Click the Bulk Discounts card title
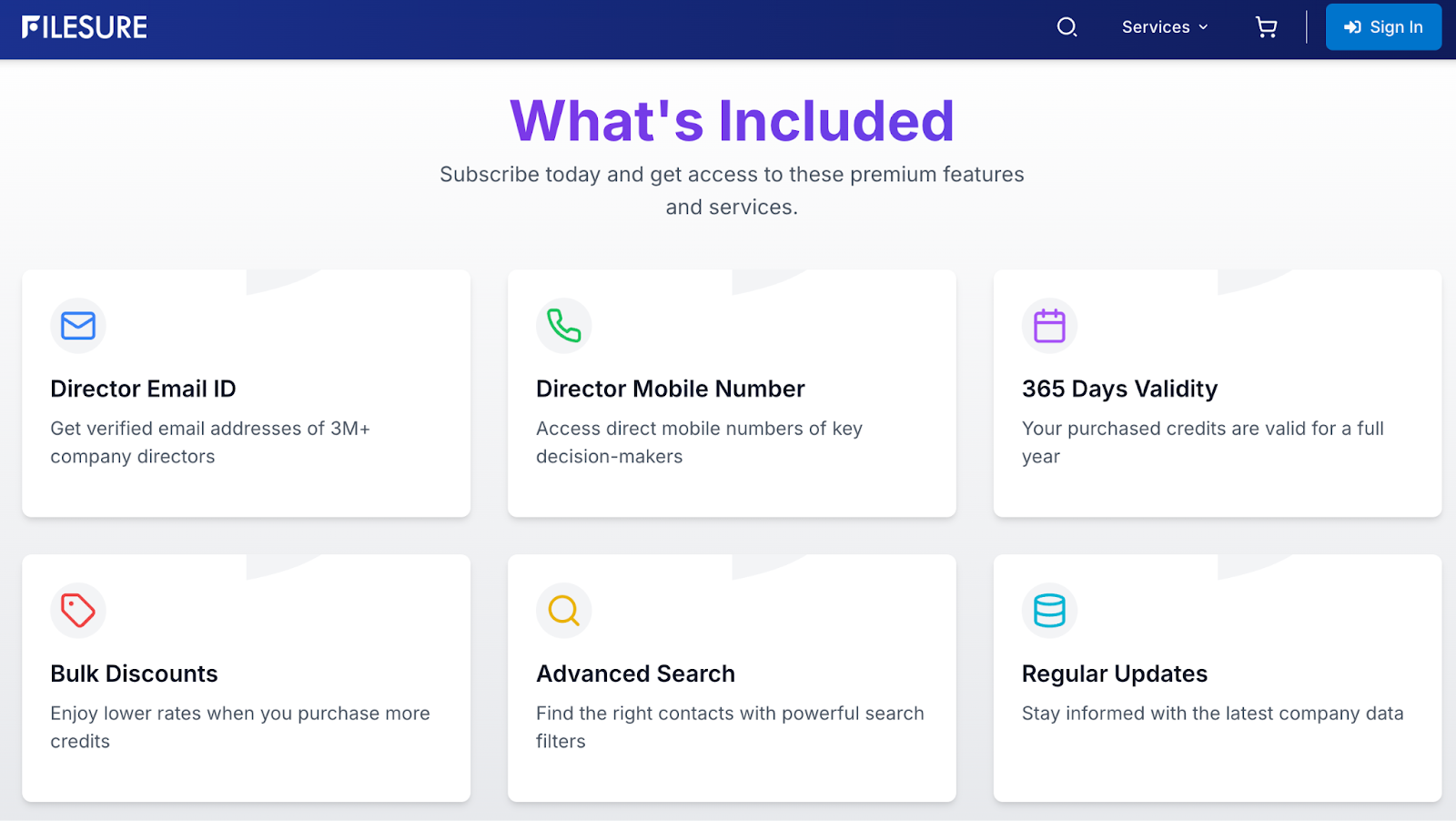Screen dimensions: 1456x821 click(134, 674)
